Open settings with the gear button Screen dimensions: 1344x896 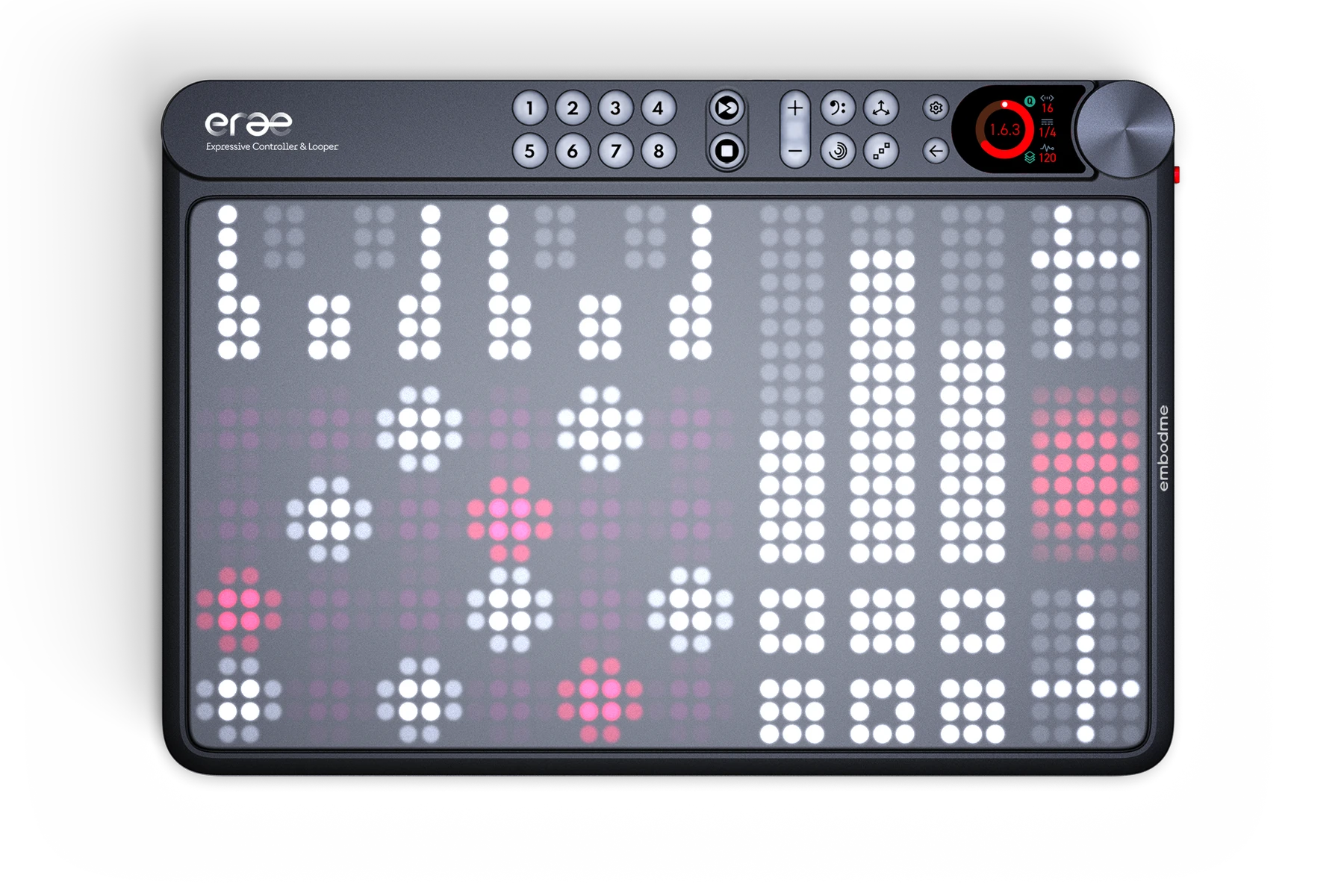tap(936, 108)
